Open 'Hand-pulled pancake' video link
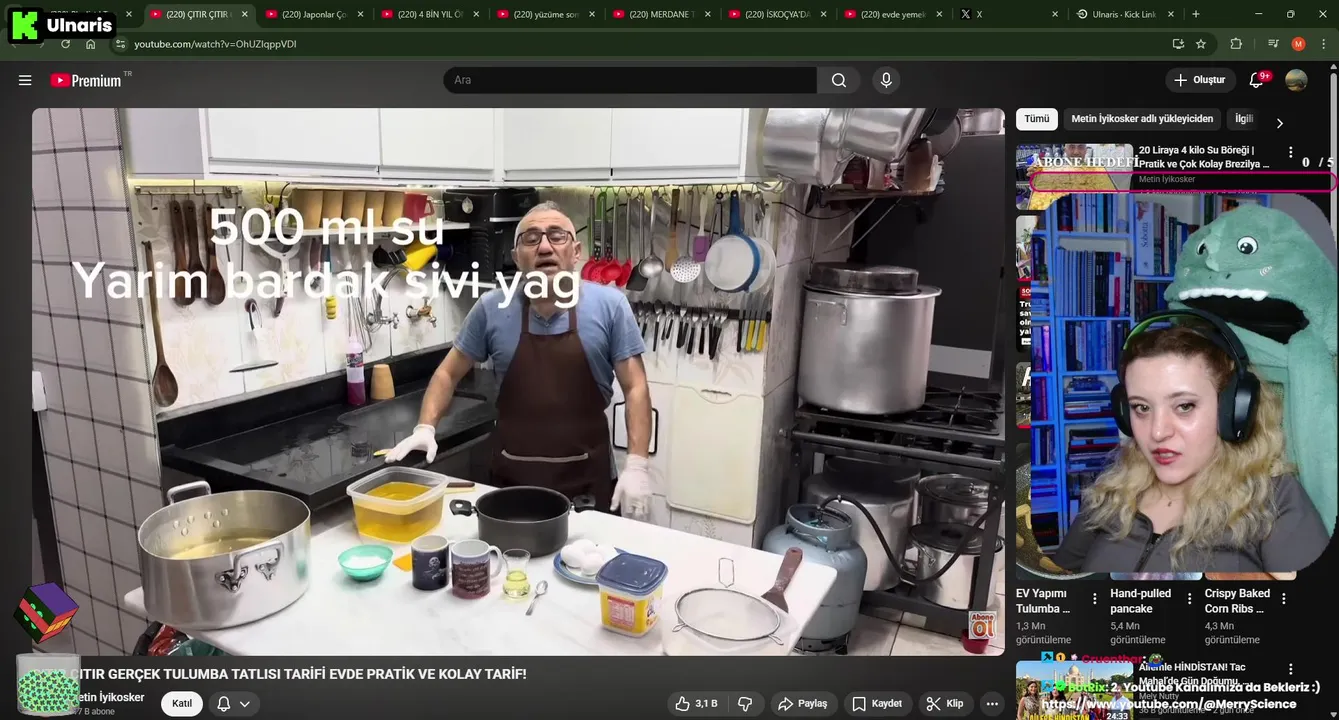1339x720 pixels. click(x=1139, y=601)
